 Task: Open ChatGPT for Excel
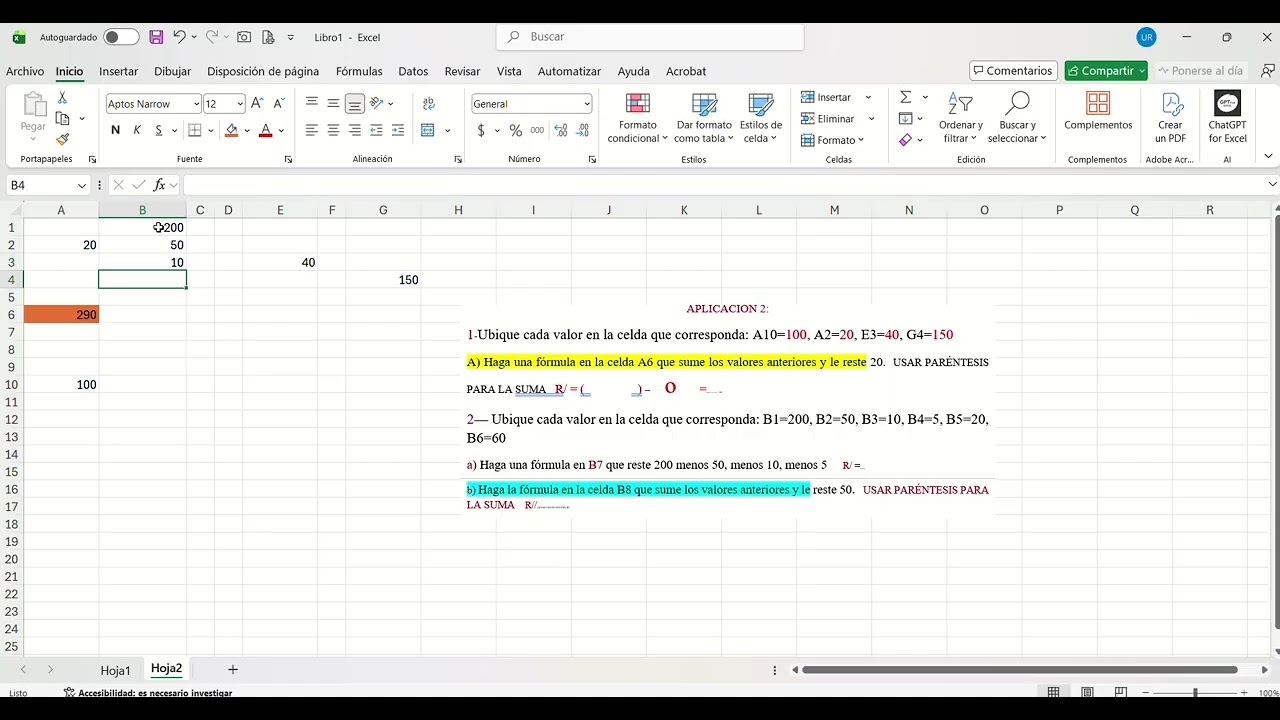click(x=1227, y=118)
